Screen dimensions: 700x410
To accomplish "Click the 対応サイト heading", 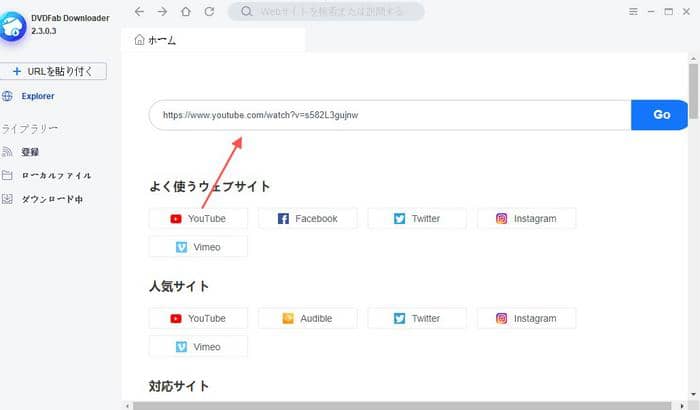I will (179, 386).
